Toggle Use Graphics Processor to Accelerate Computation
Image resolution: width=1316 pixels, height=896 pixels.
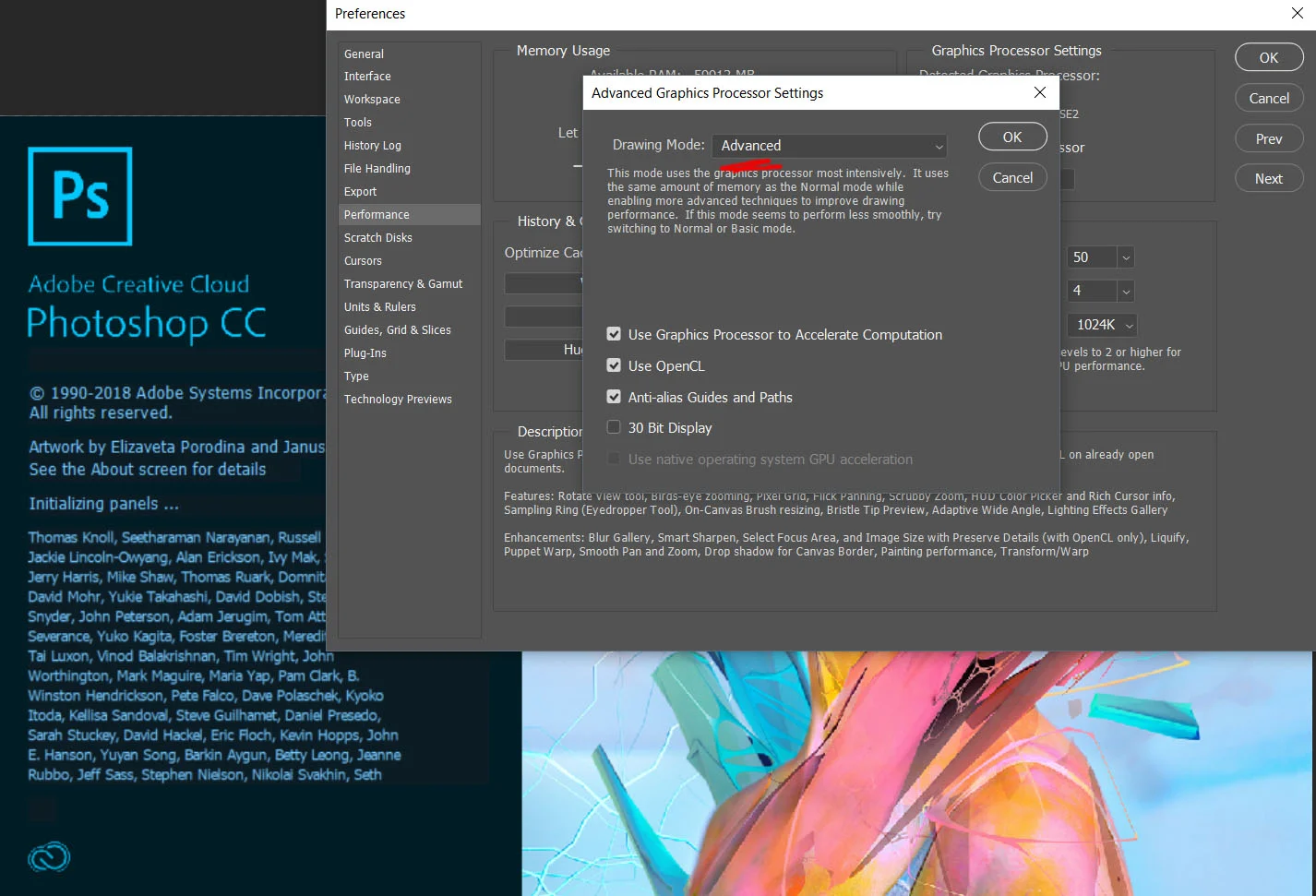tap(614, 334)
